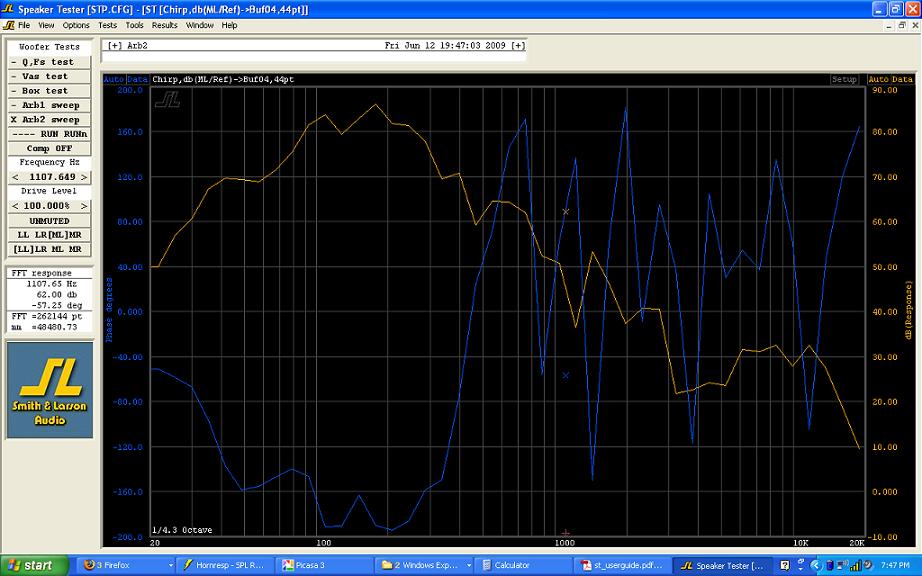Restore the inner document window

(902, 25)
